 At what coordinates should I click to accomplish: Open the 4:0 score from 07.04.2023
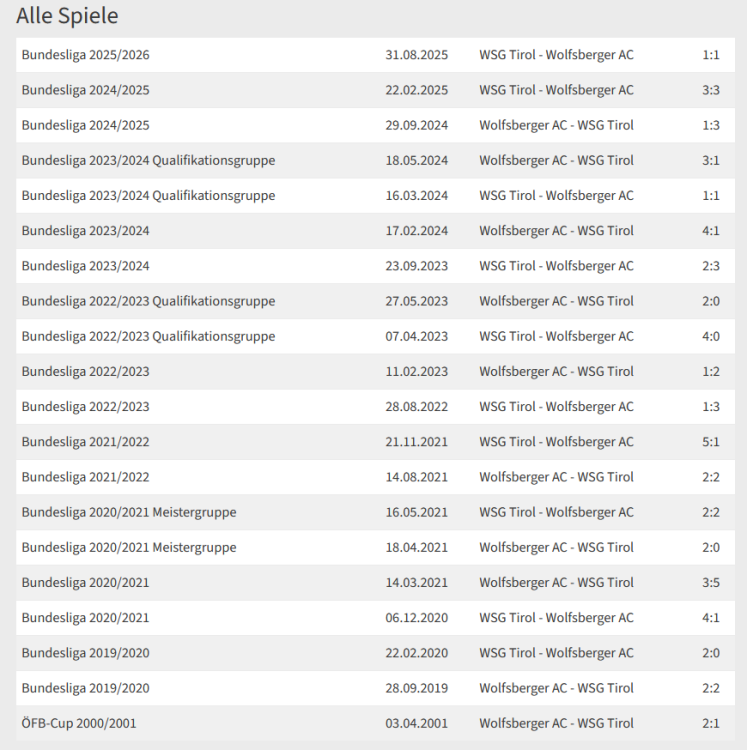point(710,336)
